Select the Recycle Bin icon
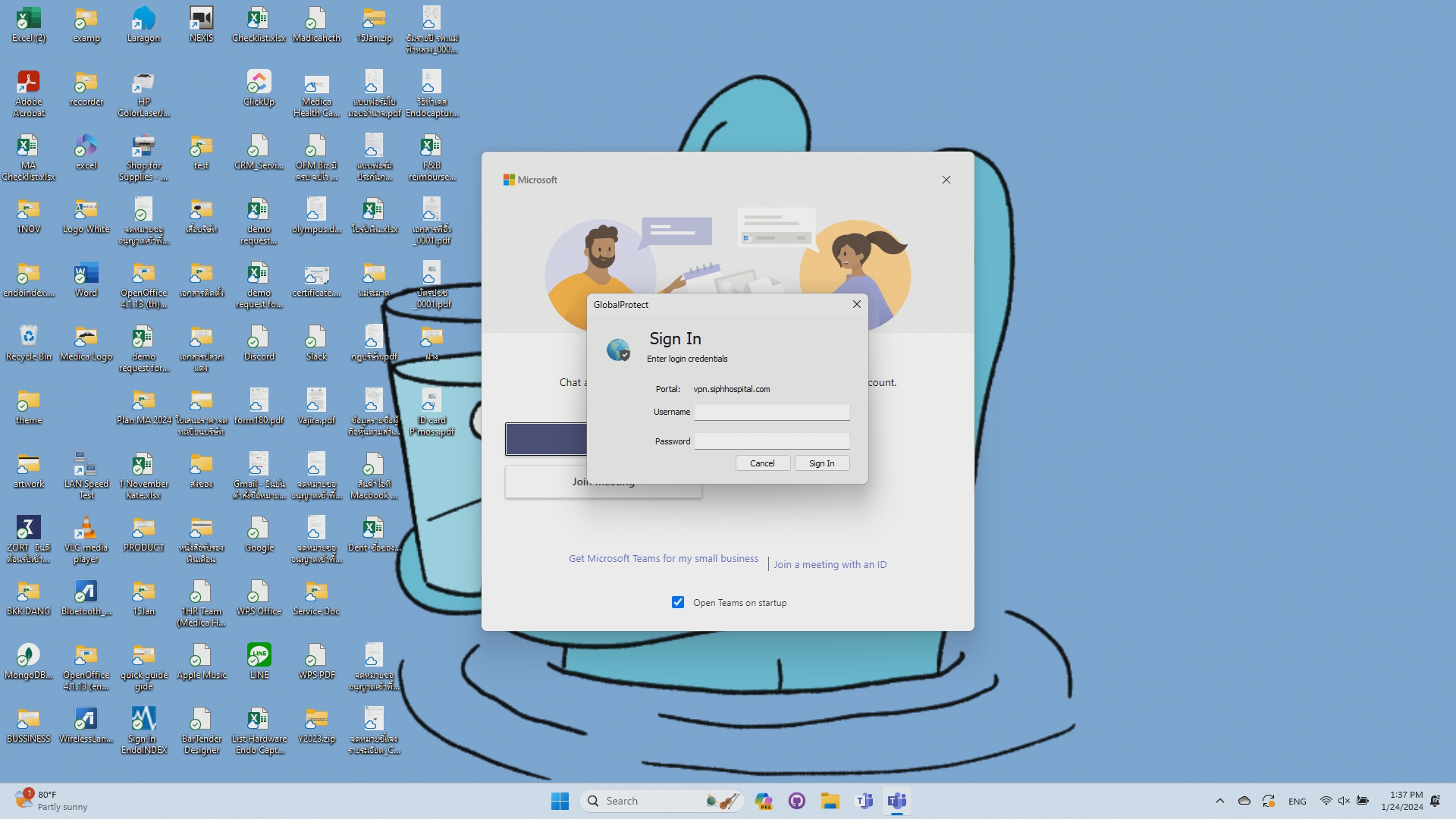 pyautogui.click(x=29, y=344)
